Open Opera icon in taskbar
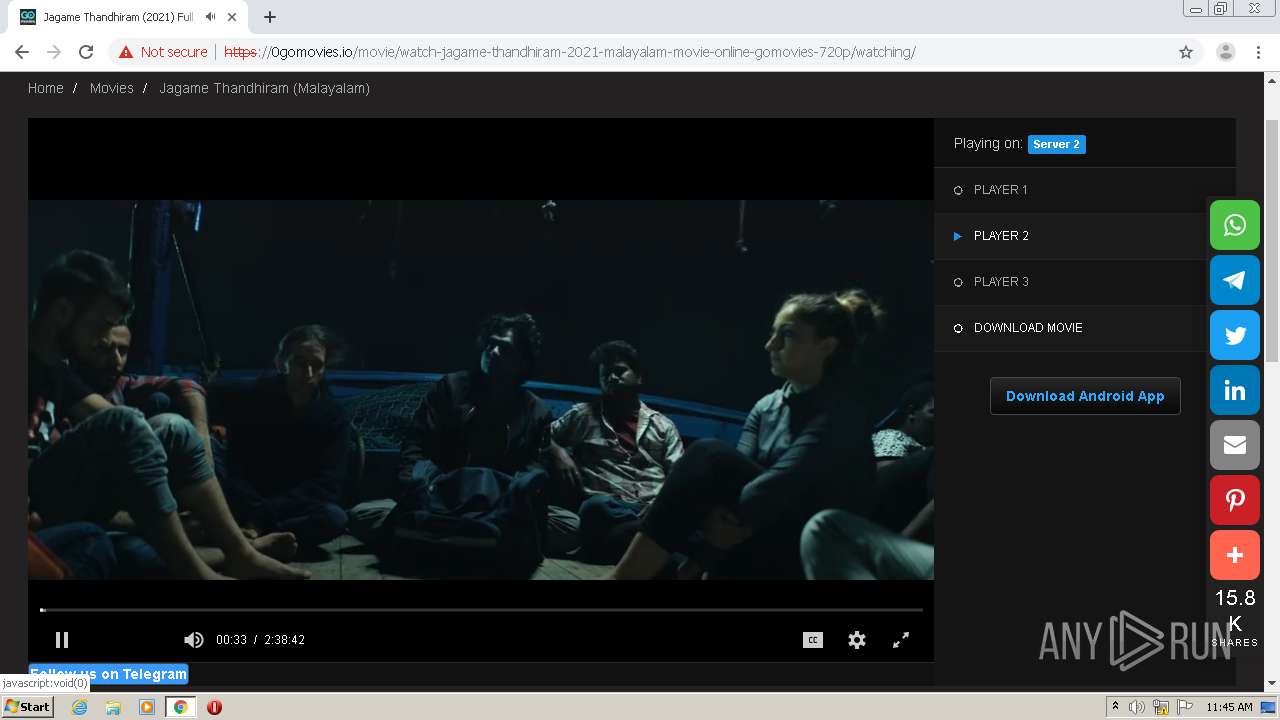The width and height of the screenshot is (1280, 720). click(x=214, y=707)
